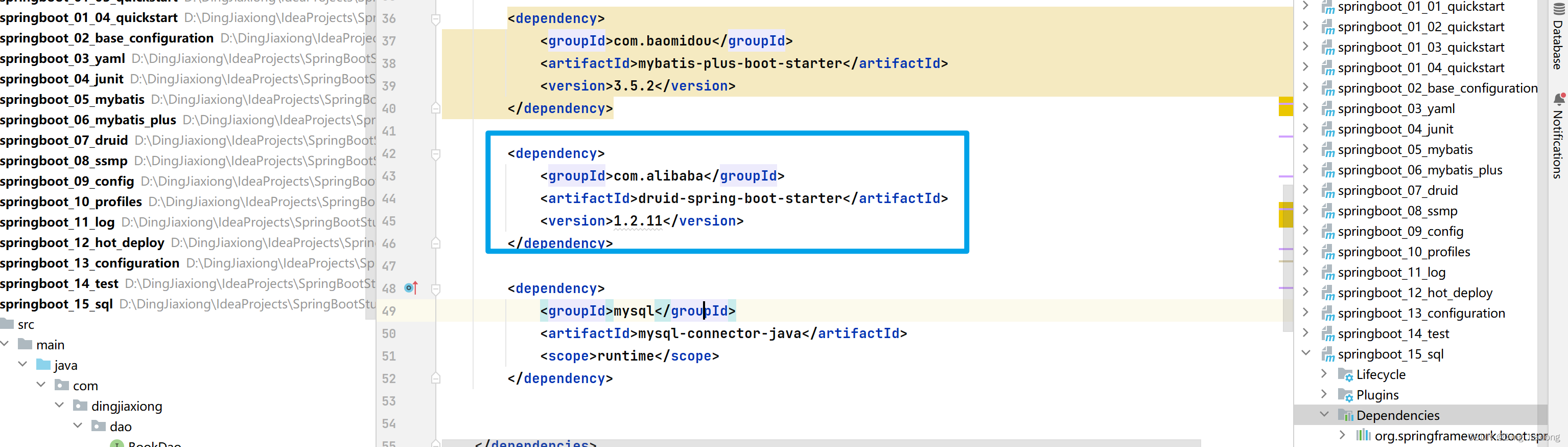
Task: Open the Notifications tool window tab
Action: pyautogui.click(x=1558, y=136)
